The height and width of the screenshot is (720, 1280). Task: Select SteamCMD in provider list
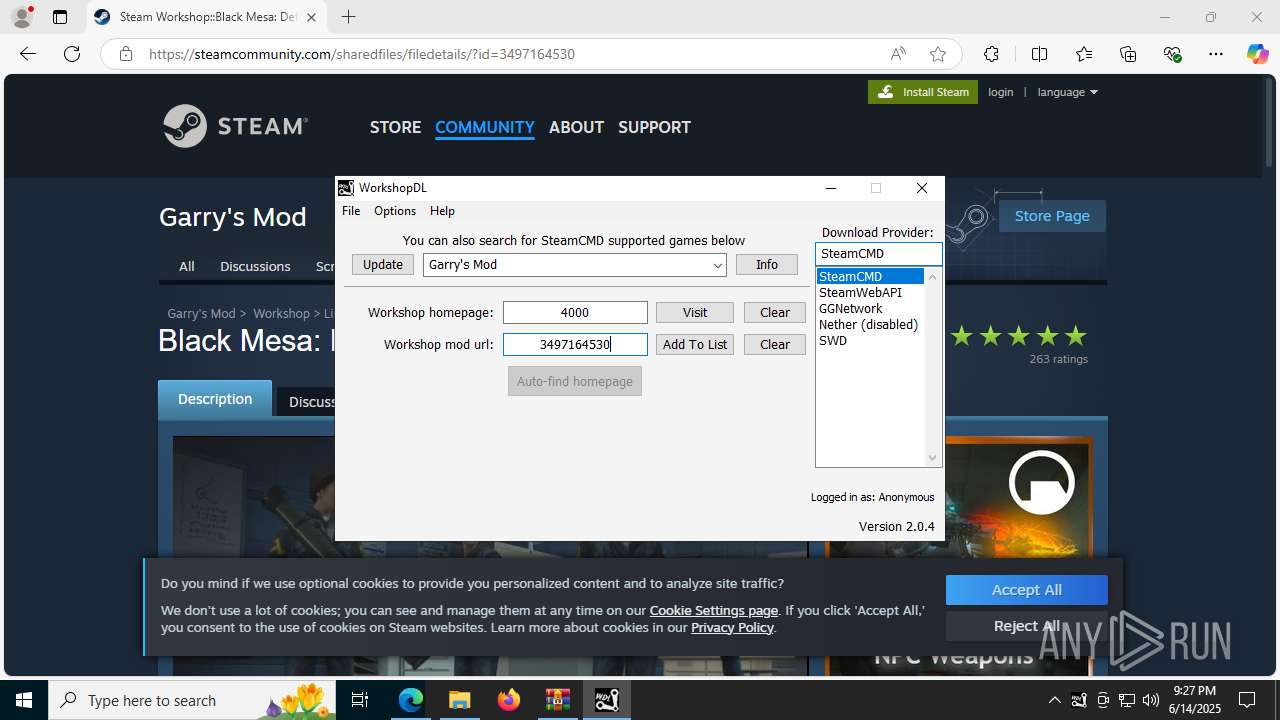coord(870,277)
